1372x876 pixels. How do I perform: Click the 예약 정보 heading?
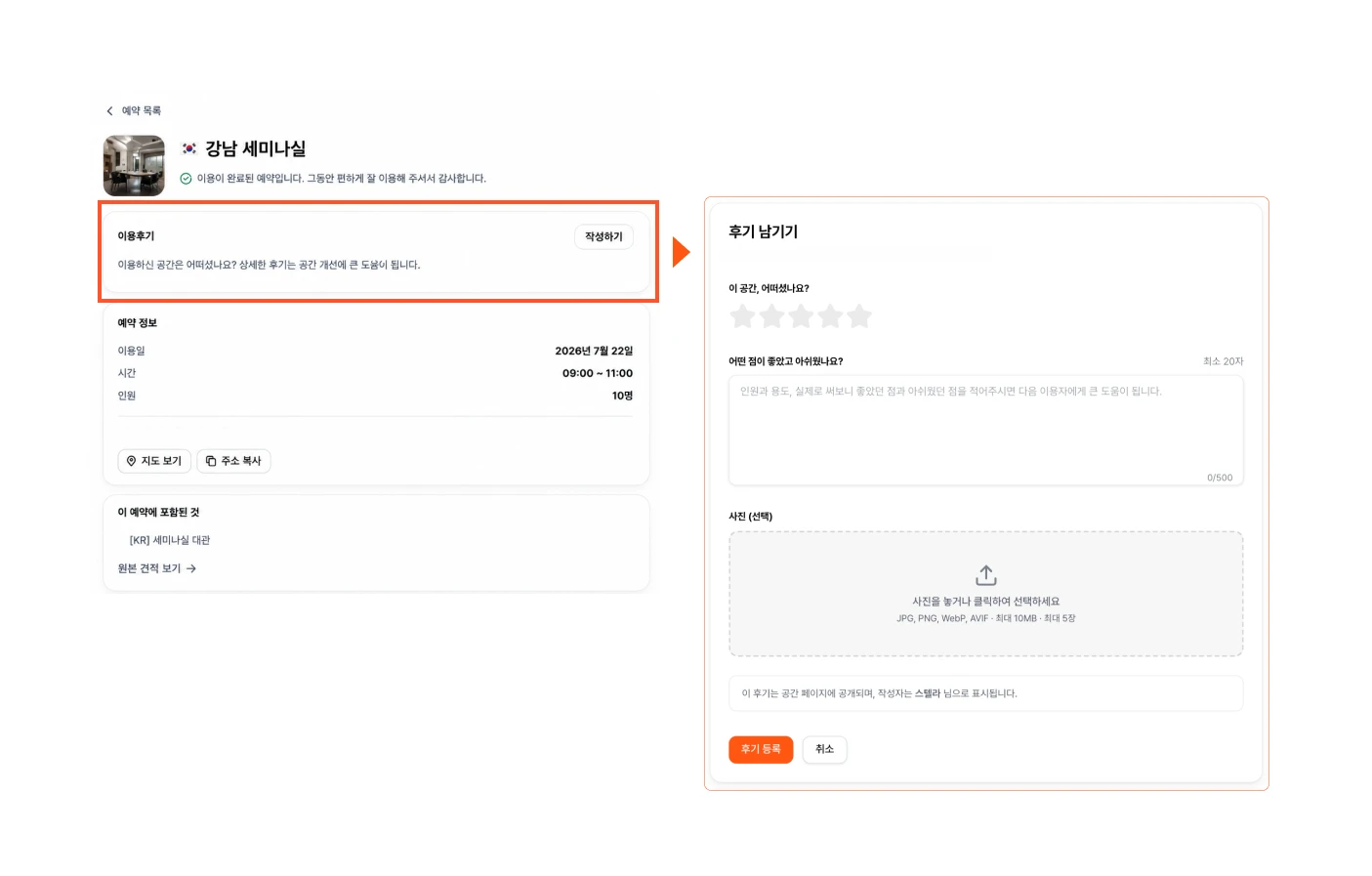pyautogui.click(x=137, y=323)
